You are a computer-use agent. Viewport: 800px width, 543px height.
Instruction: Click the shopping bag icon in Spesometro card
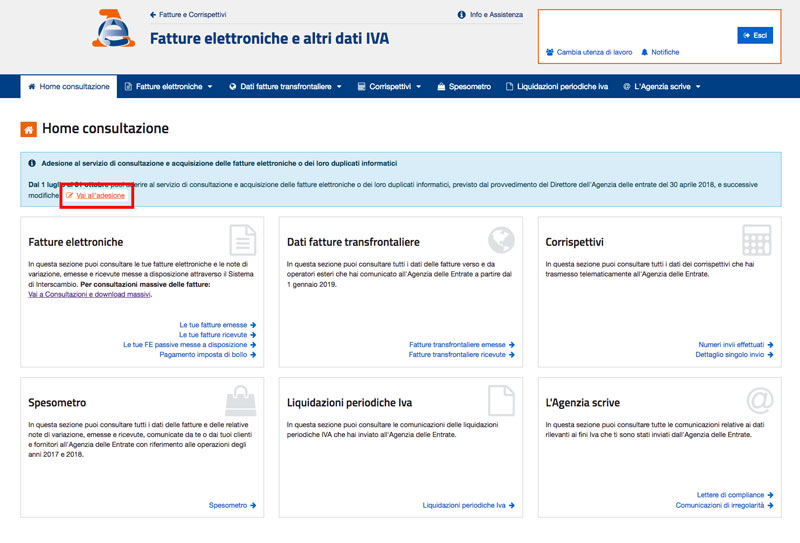tap(241, 401)
